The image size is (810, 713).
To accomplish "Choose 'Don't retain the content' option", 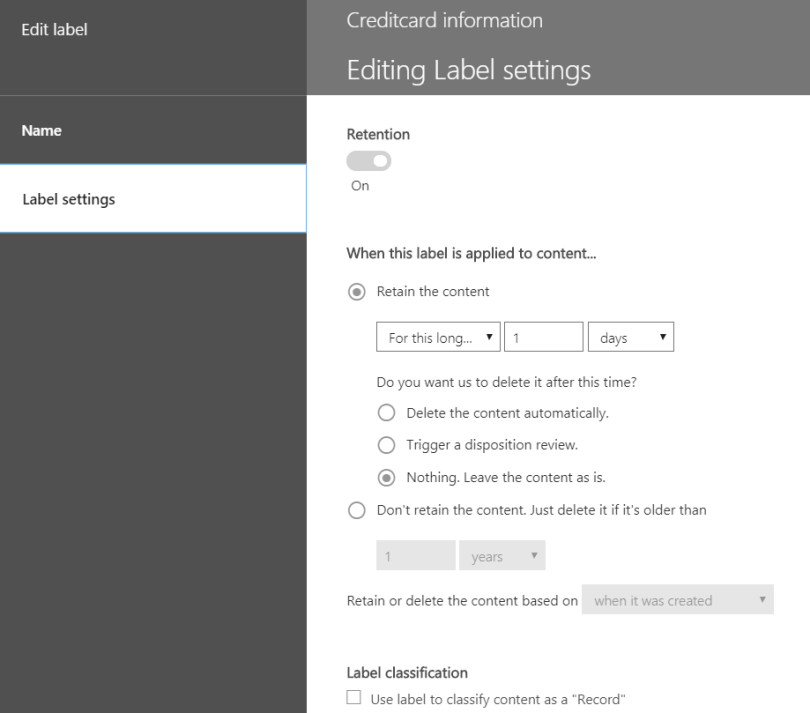I will pos(356,510).
